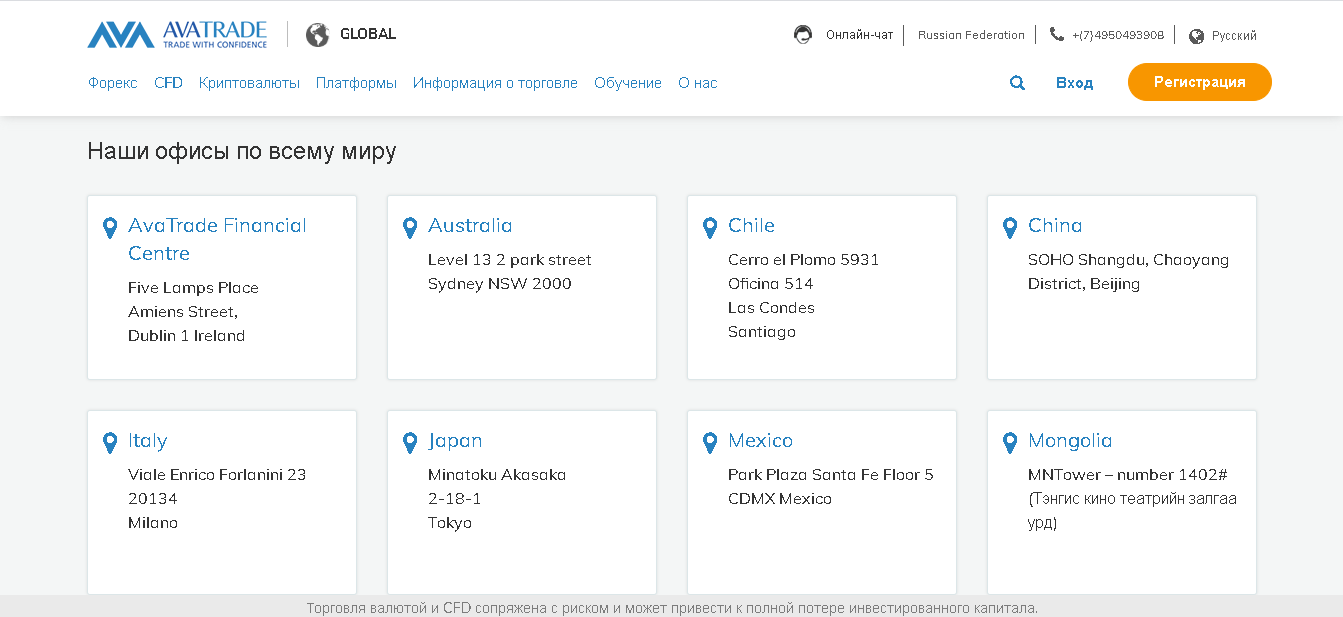
Task: Open the Информация о торговле menu
Action: [495, 83]
